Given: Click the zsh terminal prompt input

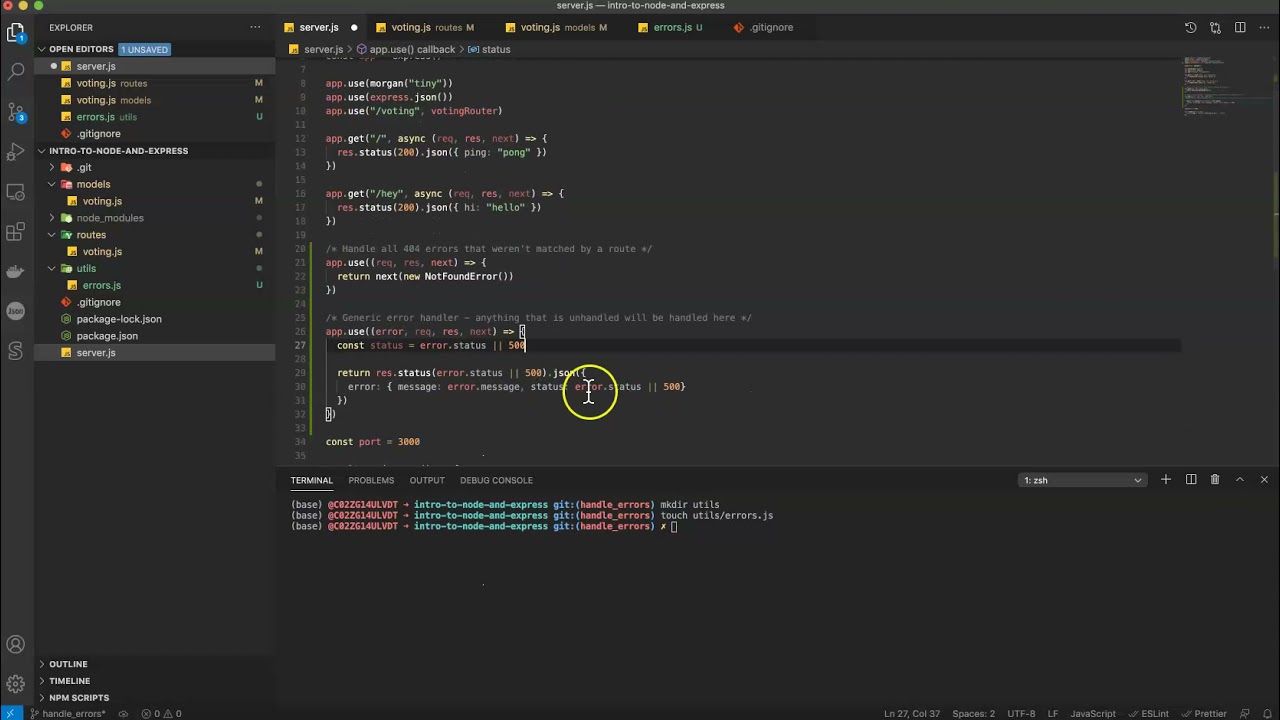Looking at the screenshot, I should point(675,526).
